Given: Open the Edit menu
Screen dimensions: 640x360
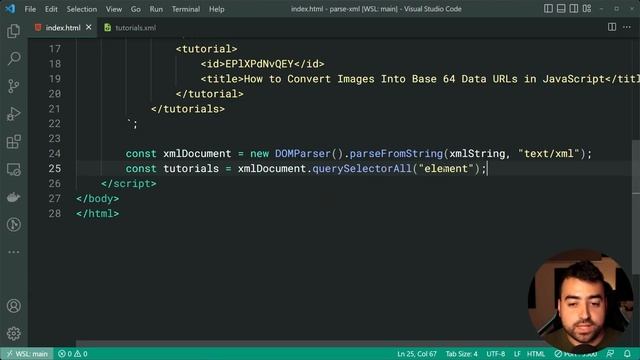Looking at the screenshot, I should tap(51, 9).
